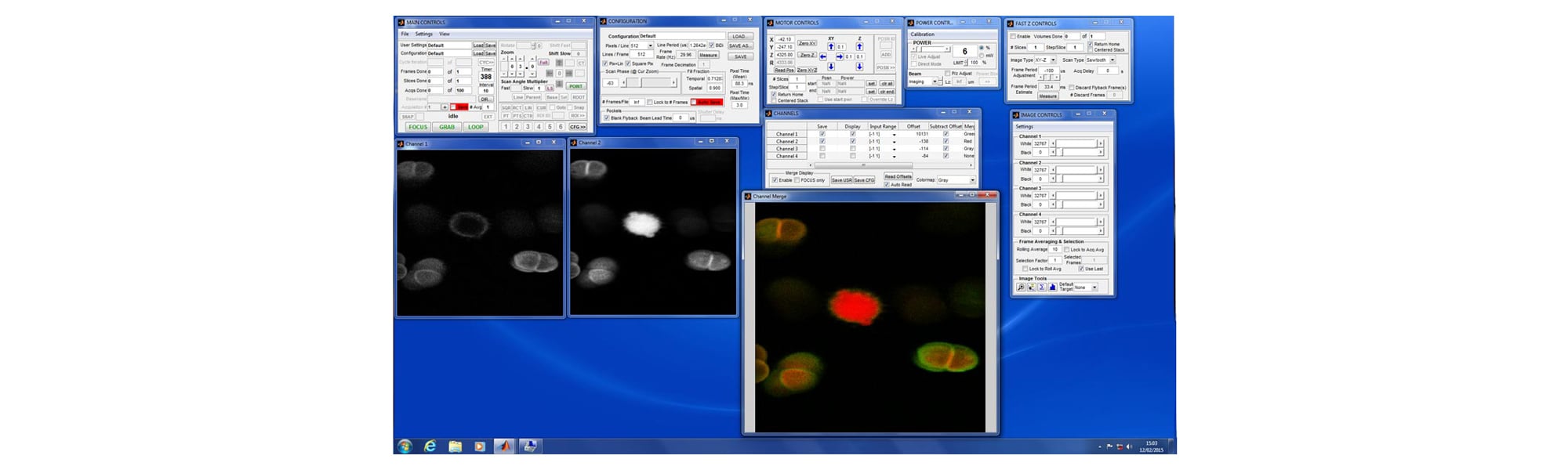Click the Channel 1 White level slider
Viewport: 1568px width, 470px height.
[x=1077, y=144]
